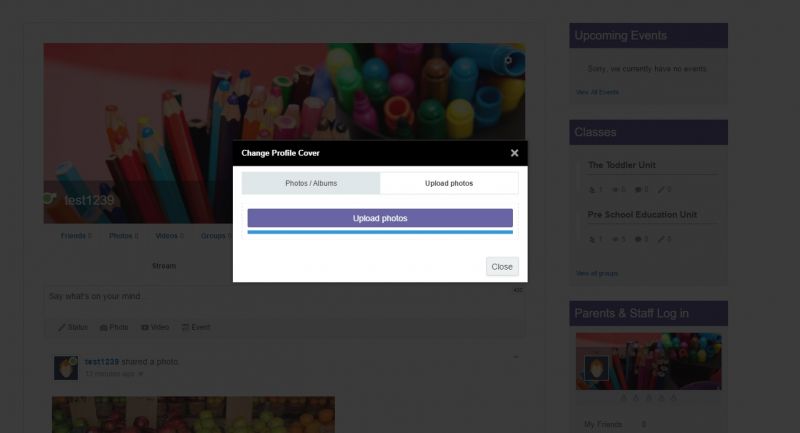The image size is (800, 433).
Task: Click test1239 avatar beside shared photo post
Action: pos(66,368)
